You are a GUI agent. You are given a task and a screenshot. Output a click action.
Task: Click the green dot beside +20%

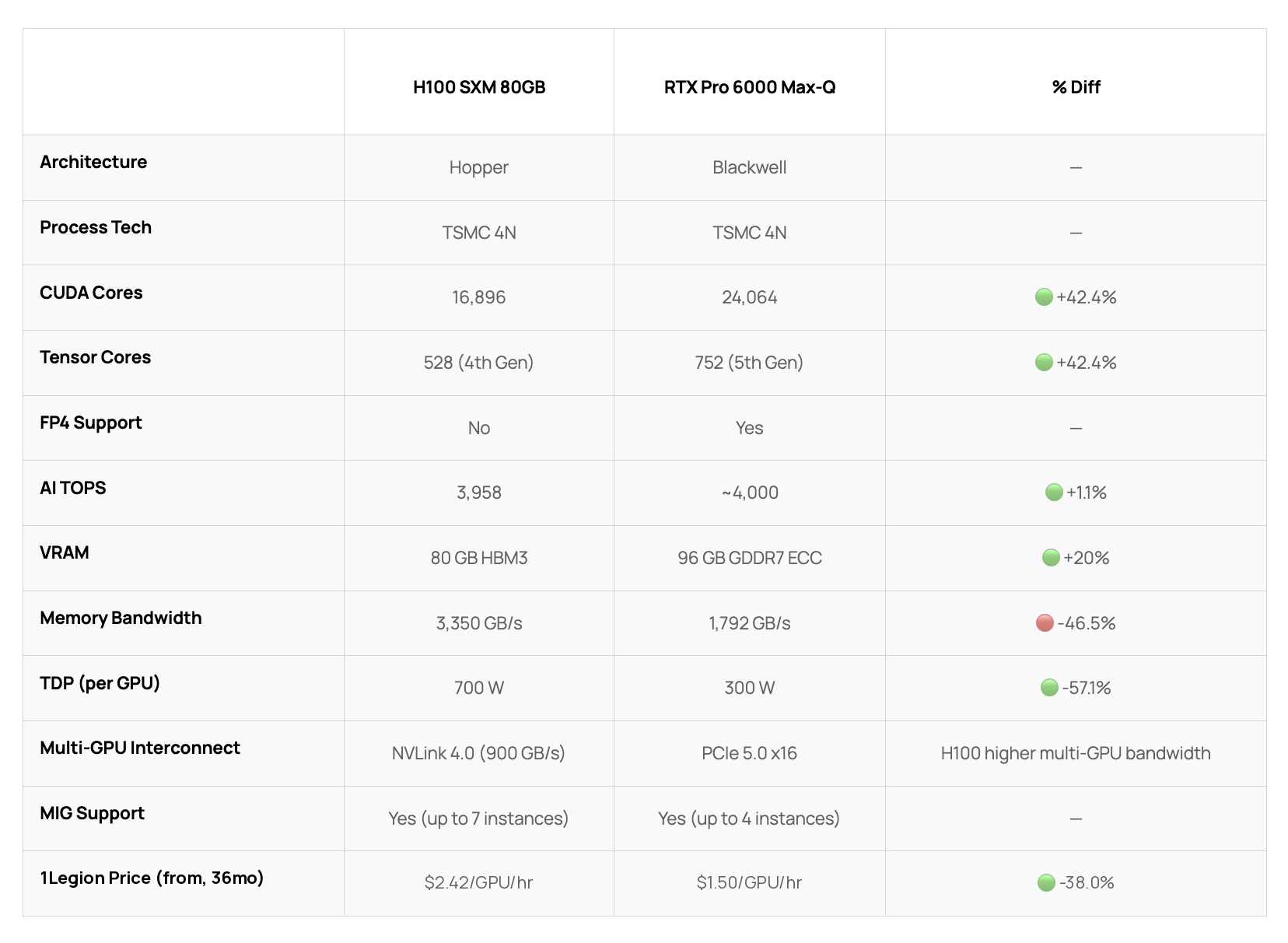tap(1051, 558)
